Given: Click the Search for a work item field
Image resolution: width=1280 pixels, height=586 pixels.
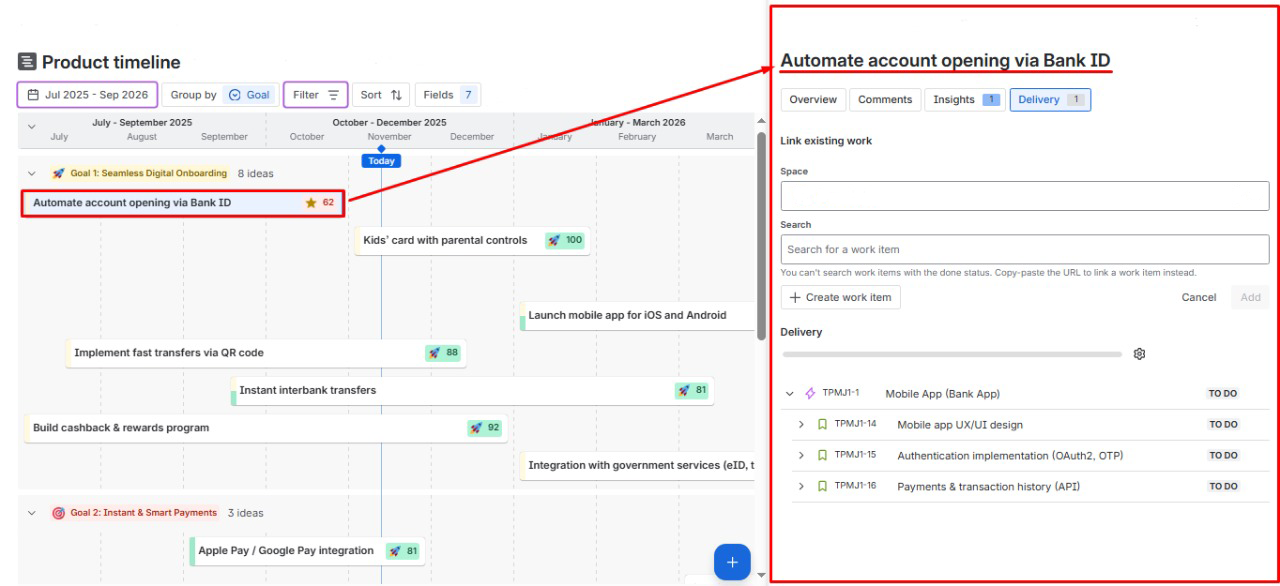Looking at the screenshot, I should click(1024, 249).
